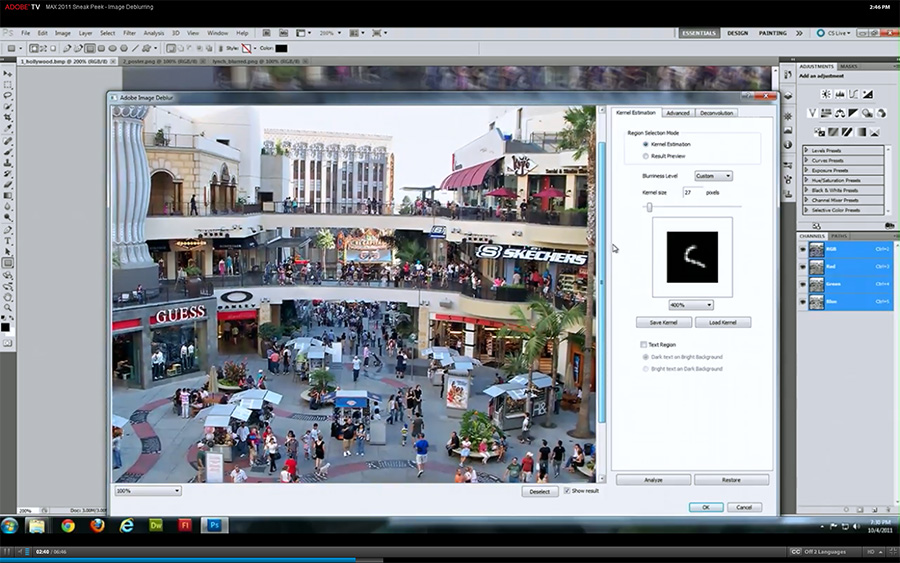Image resolution: width=900 pixels, height=563 pixels.
Task: Hide the RGB channel visibility eye
Action: pos(802,250)
